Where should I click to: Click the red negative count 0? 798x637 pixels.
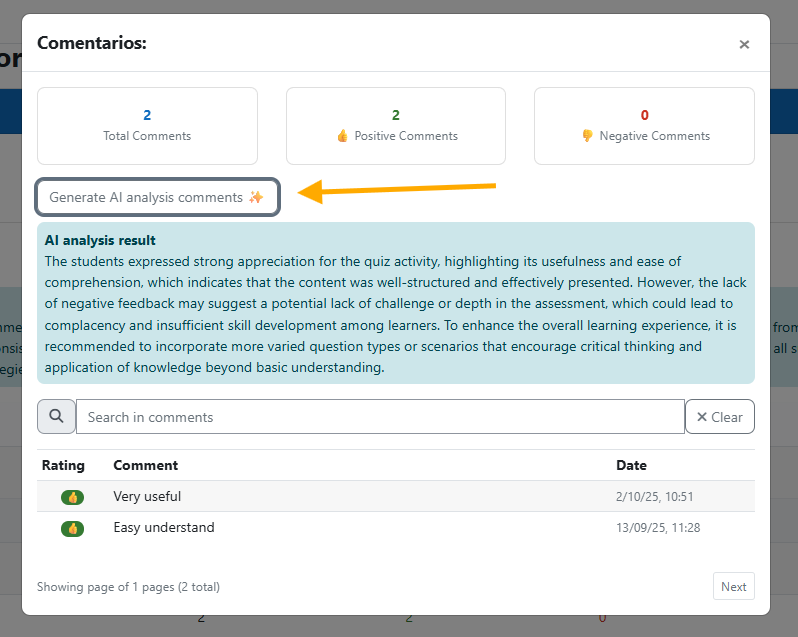click(644, 115)
